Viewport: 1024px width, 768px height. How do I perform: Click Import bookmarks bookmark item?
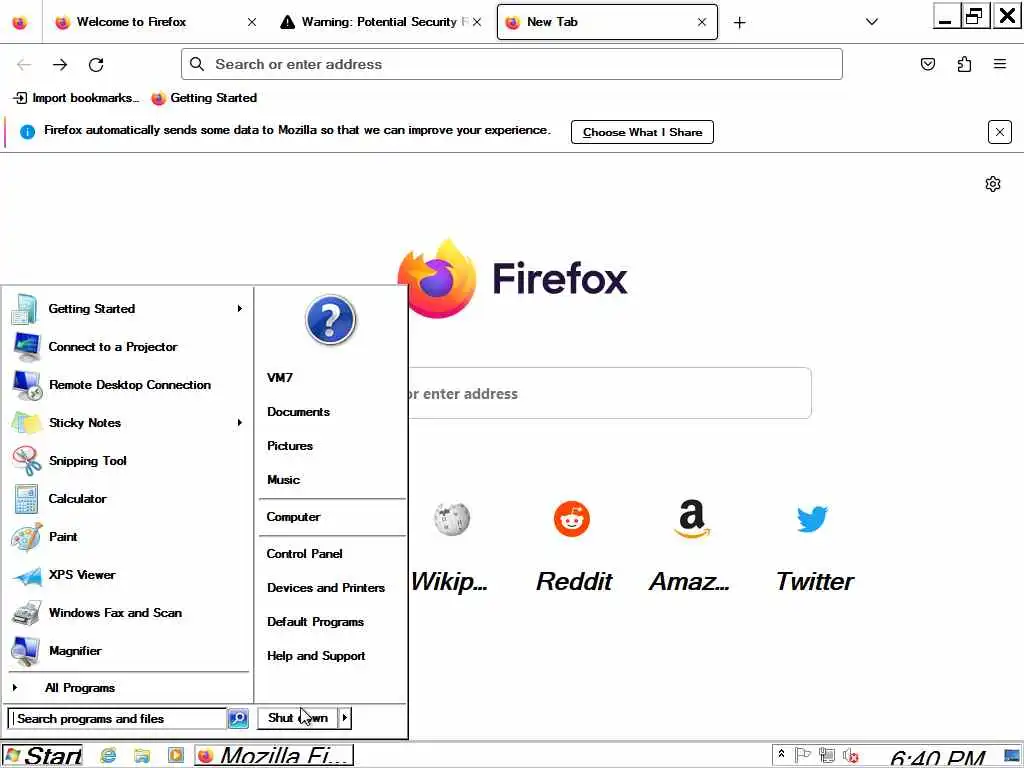[x=76, y=98]
